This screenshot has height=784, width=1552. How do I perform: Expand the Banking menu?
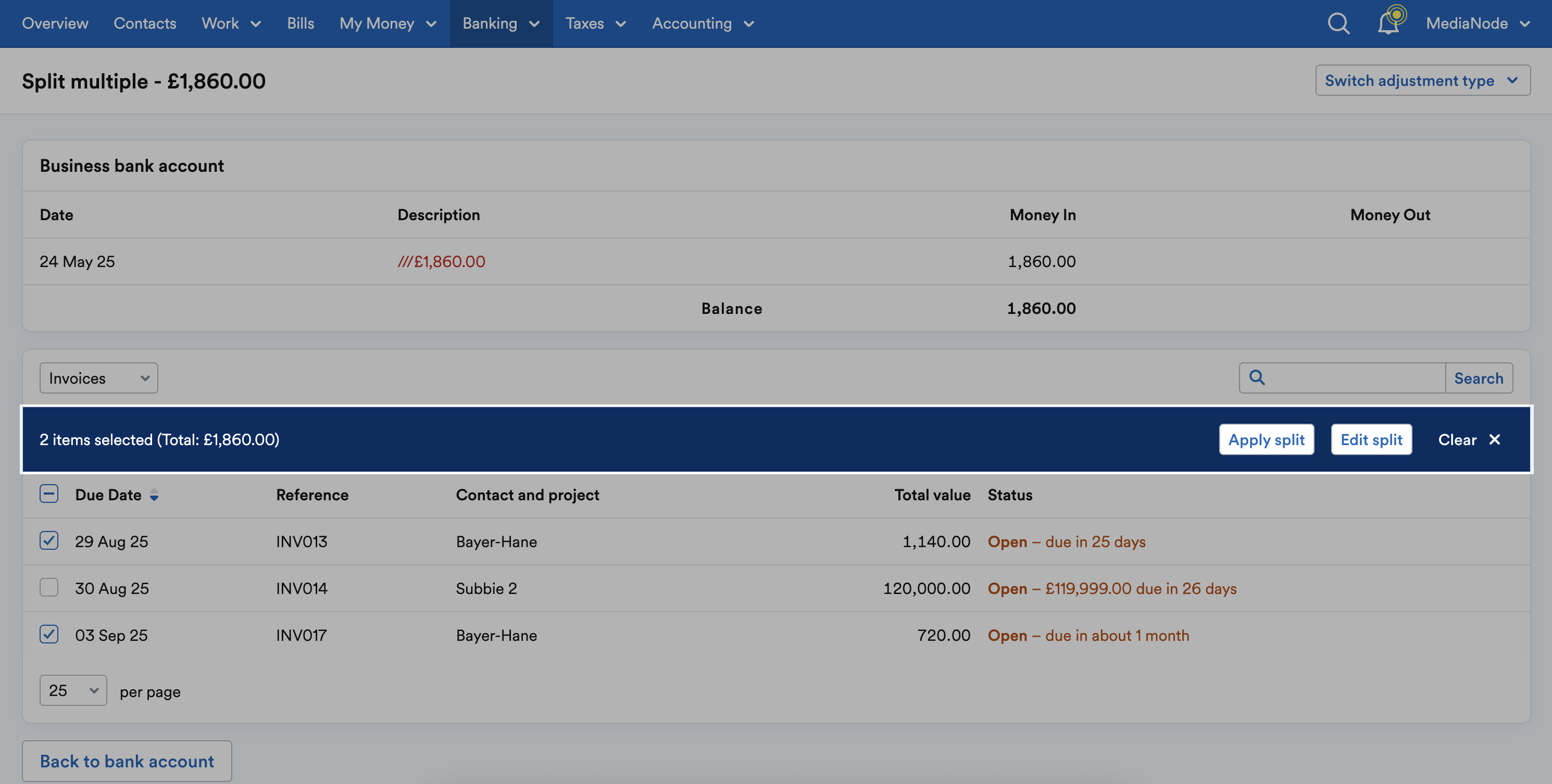pos(500,23)
